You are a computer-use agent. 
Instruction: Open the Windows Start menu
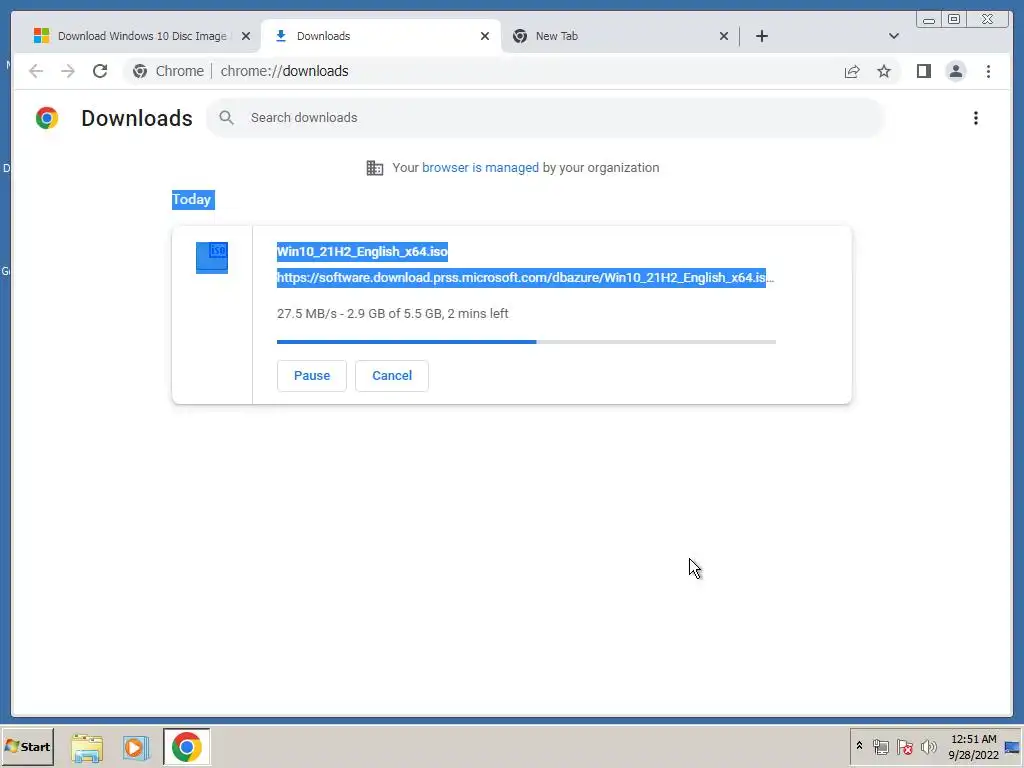tap(27, 746)
